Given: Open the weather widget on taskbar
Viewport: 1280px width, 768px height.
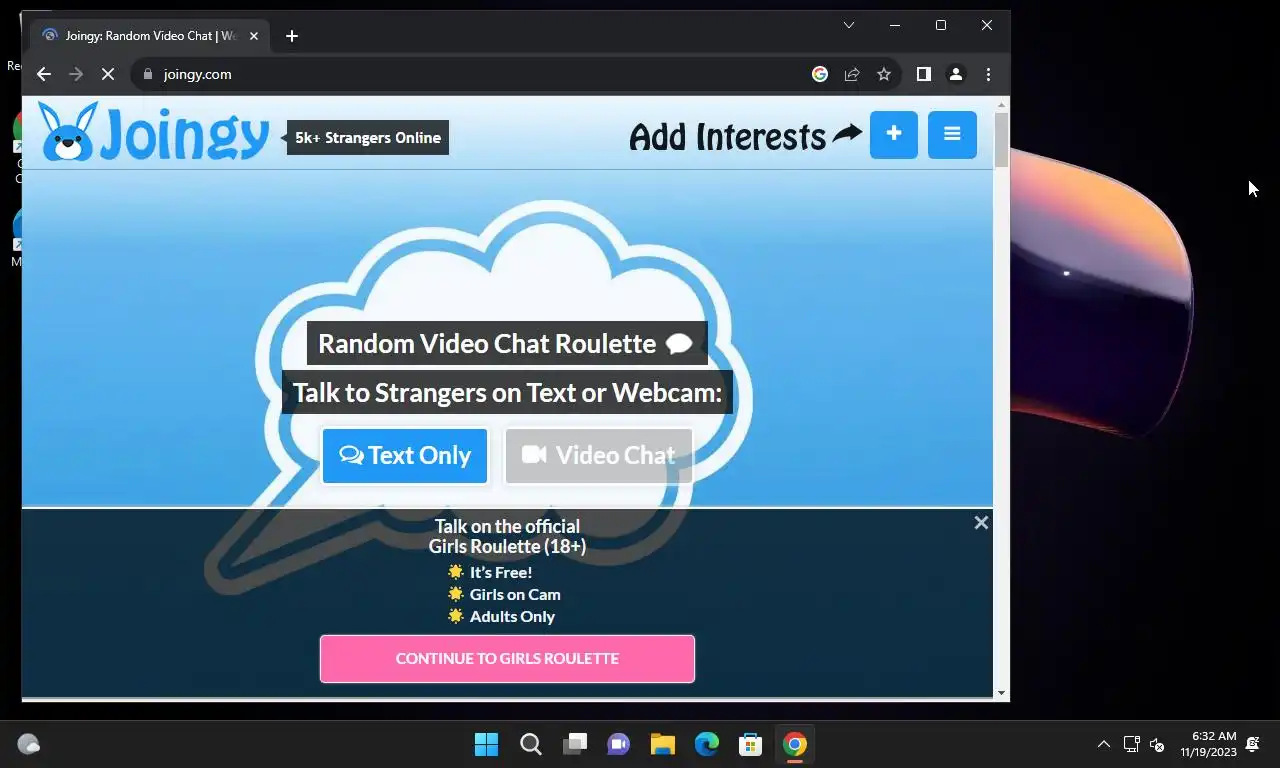Looking at the screenshot, I should click(29, 744).
